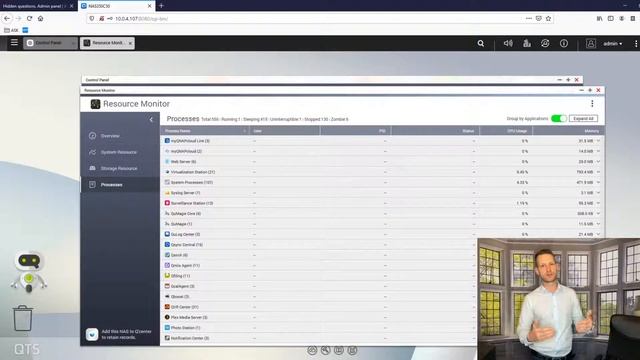
Task: Switch to Control Panel taskbar tab
Action: [50, 43]
